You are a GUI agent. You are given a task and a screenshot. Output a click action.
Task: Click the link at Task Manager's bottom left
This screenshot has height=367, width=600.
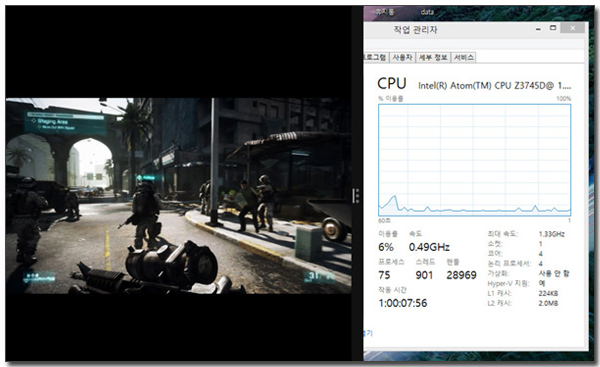pos(367,333)
